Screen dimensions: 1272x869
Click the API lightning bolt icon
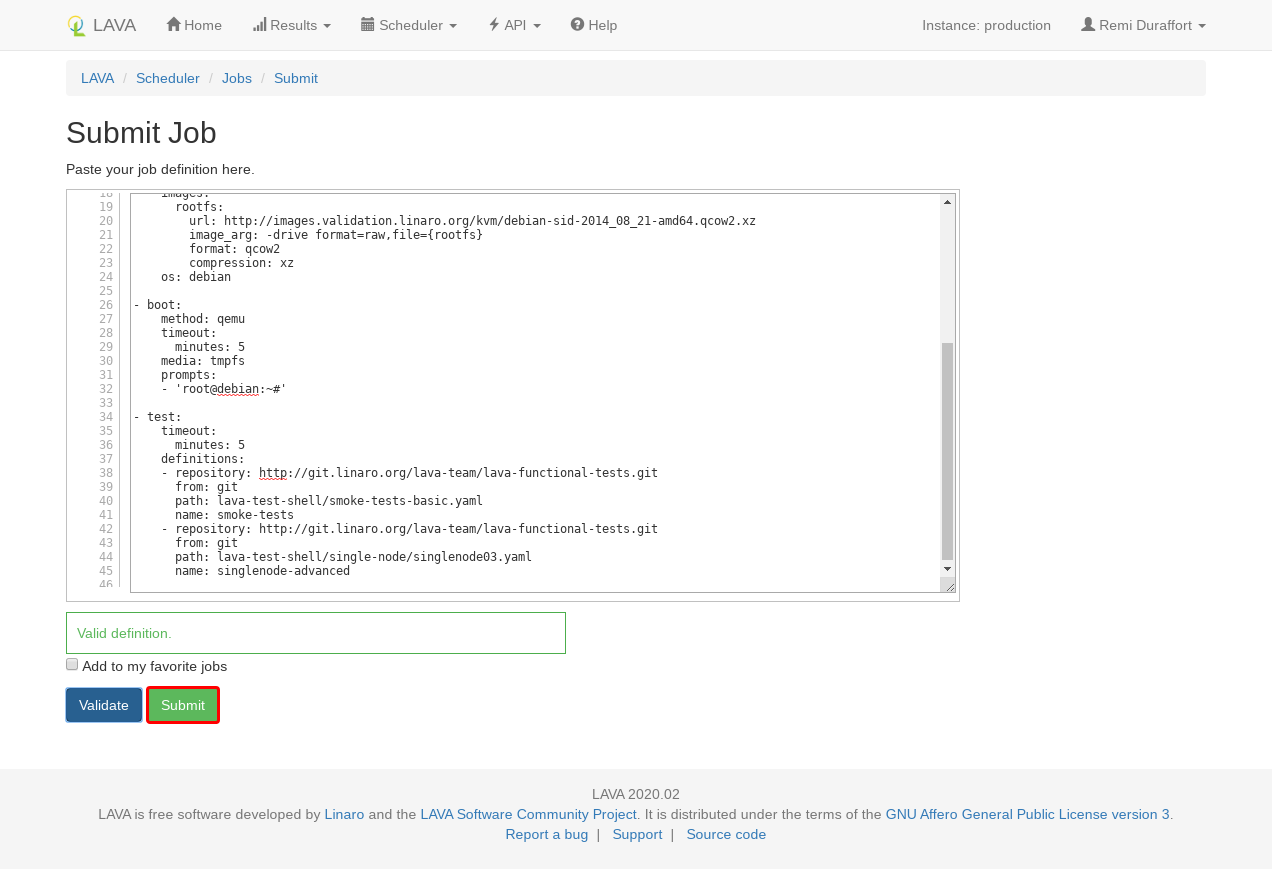pos(494,25)
